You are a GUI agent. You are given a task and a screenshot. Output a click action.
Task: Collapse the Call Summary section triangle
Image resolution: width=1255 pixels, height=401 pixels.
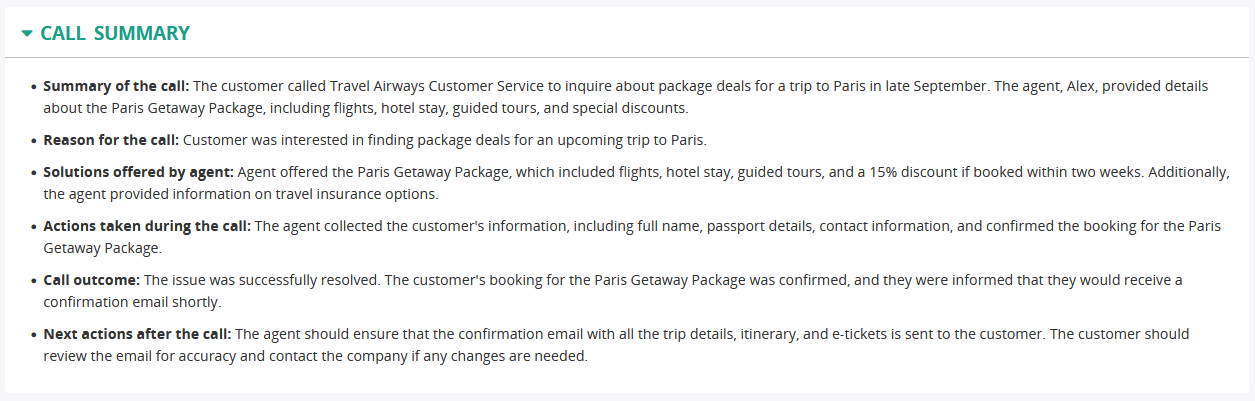(27, 34)
